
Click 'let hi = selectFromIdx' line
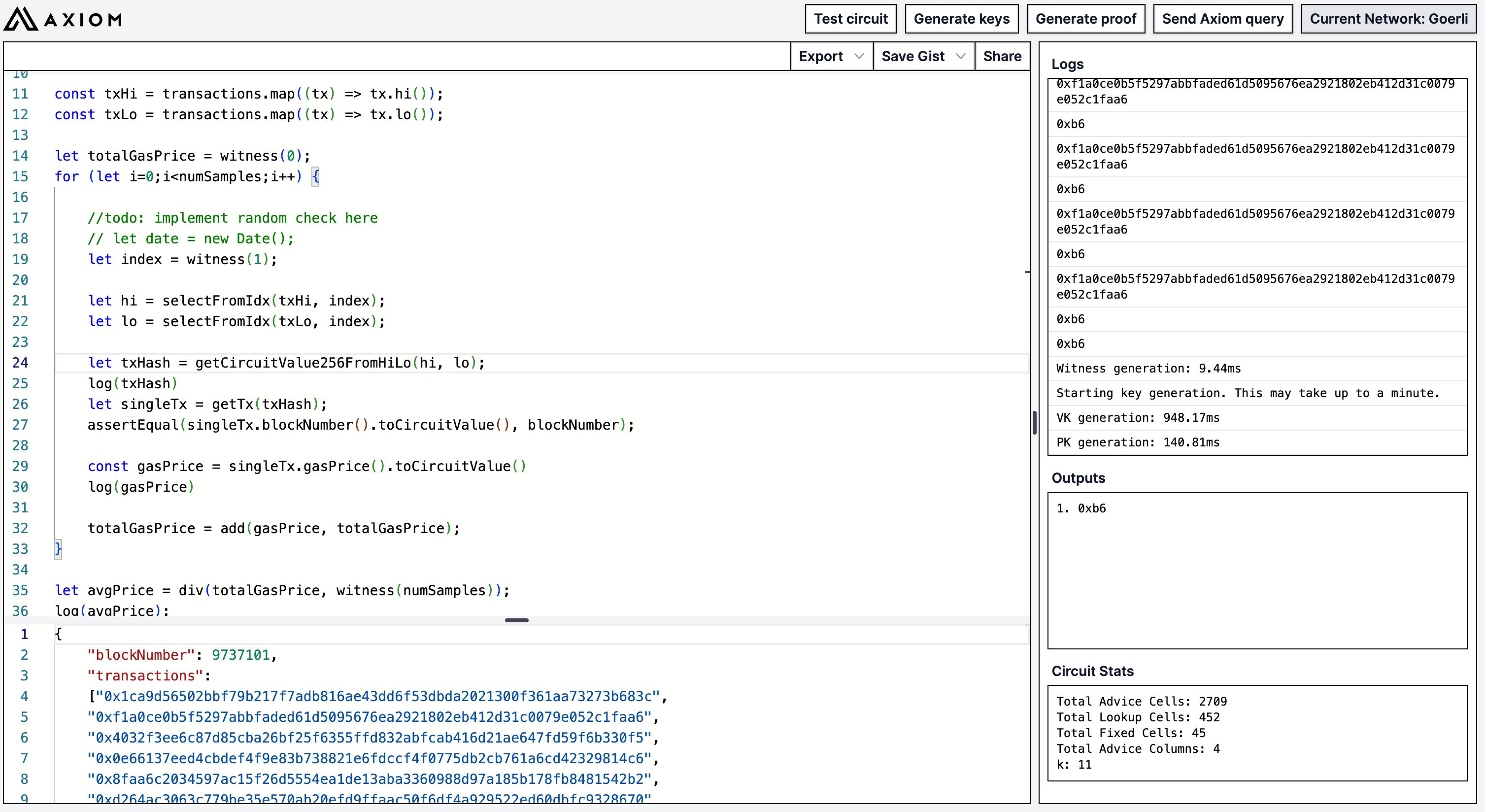236,301
